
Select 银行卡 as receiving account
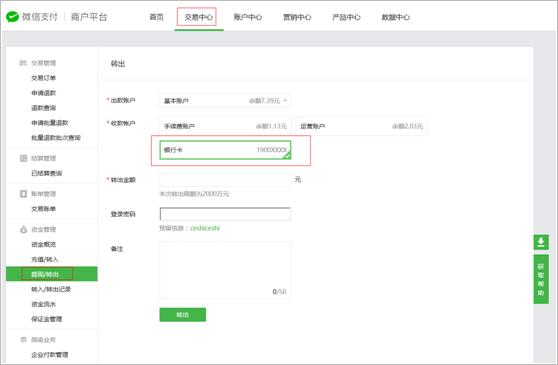[225, 150]
